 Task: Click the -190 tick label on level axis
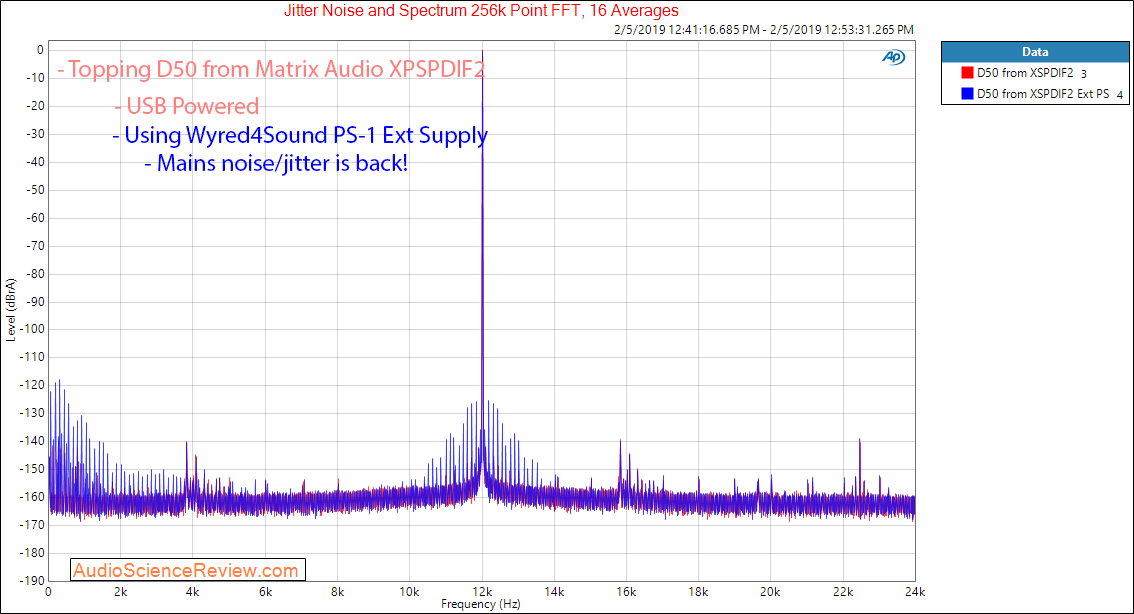click(31, 581)
